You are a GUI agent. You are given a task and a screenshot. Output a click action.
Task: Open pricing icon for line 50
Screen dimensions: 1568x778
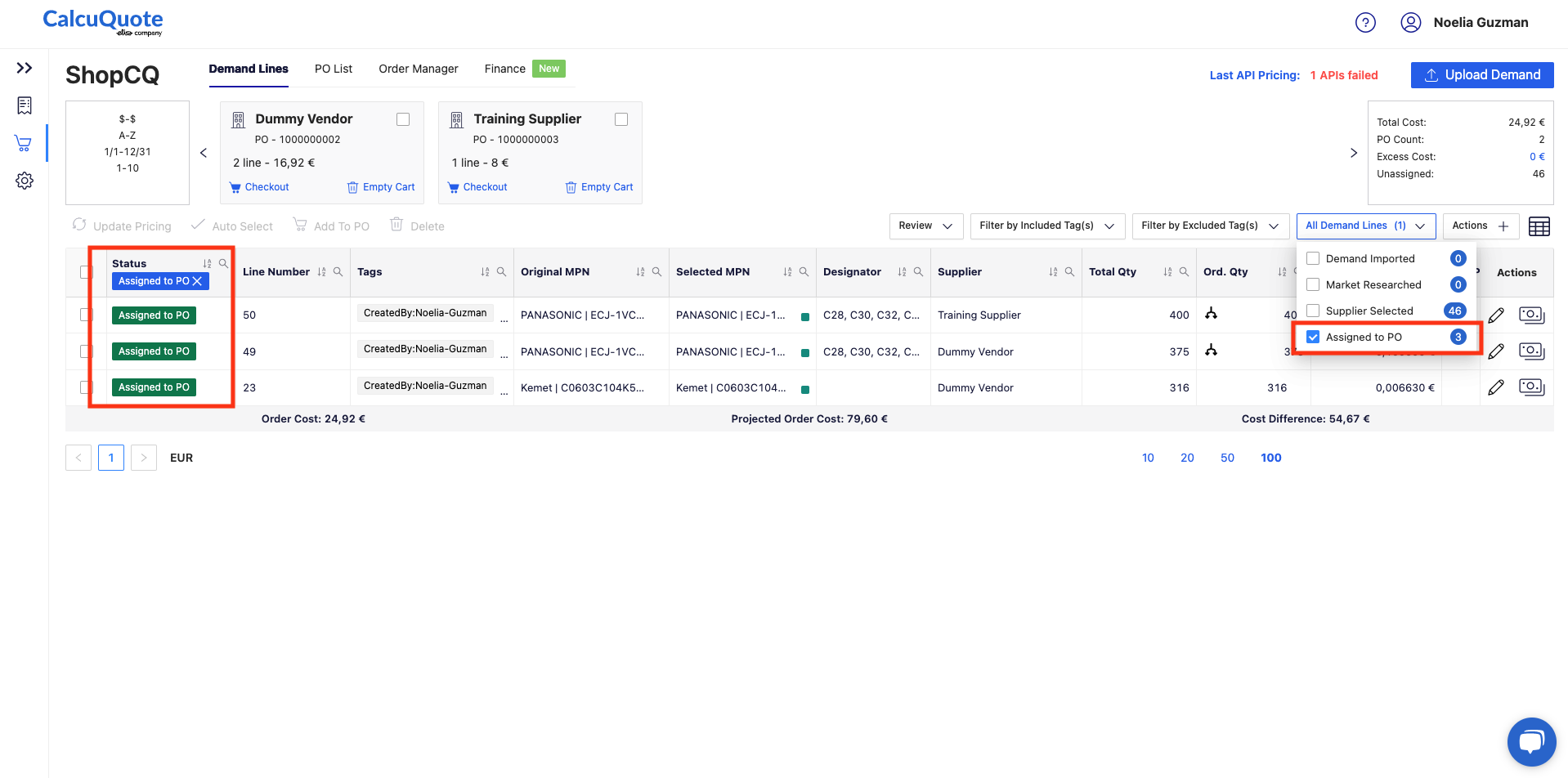[x=1531, y=315]
